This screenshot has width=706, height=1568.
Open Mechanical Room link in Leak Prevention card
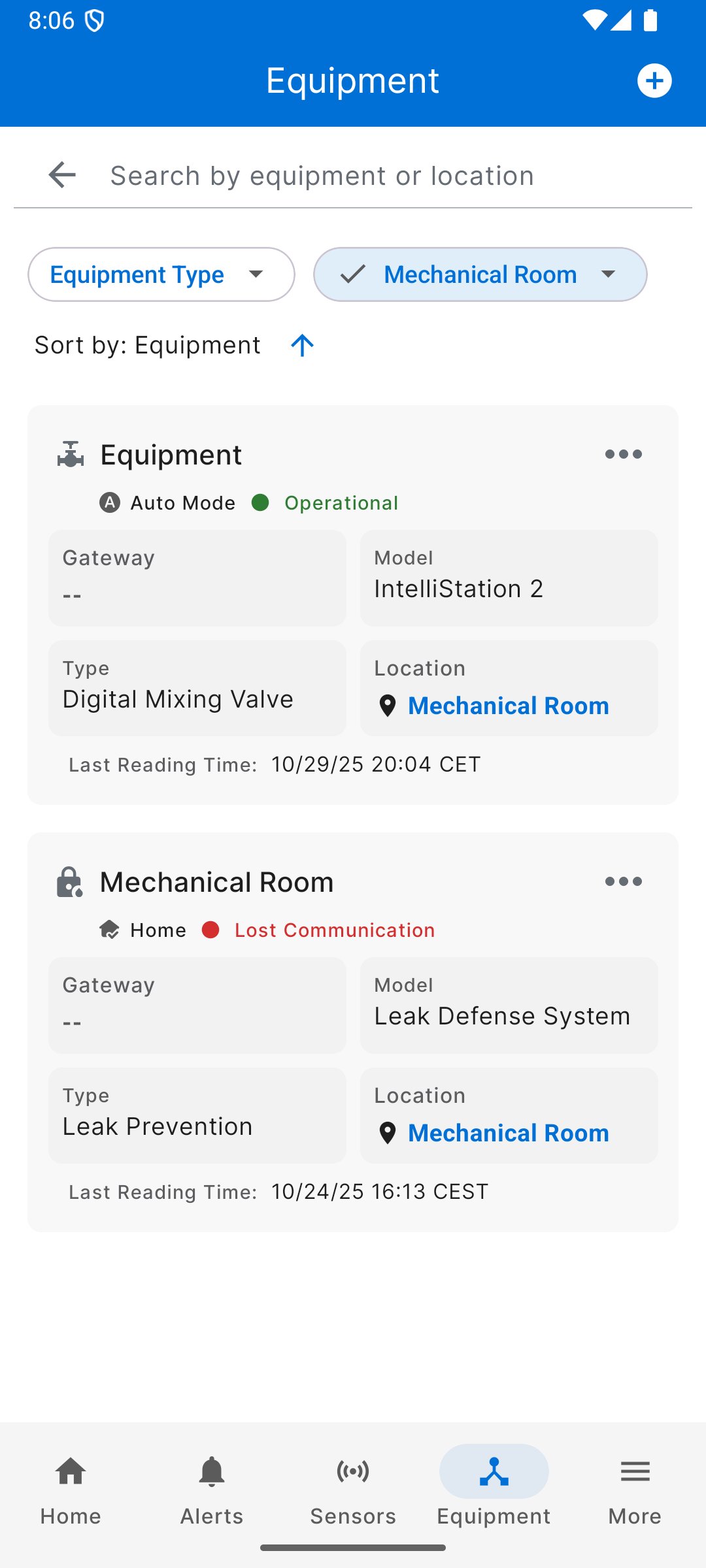[x=509, y=1134]
